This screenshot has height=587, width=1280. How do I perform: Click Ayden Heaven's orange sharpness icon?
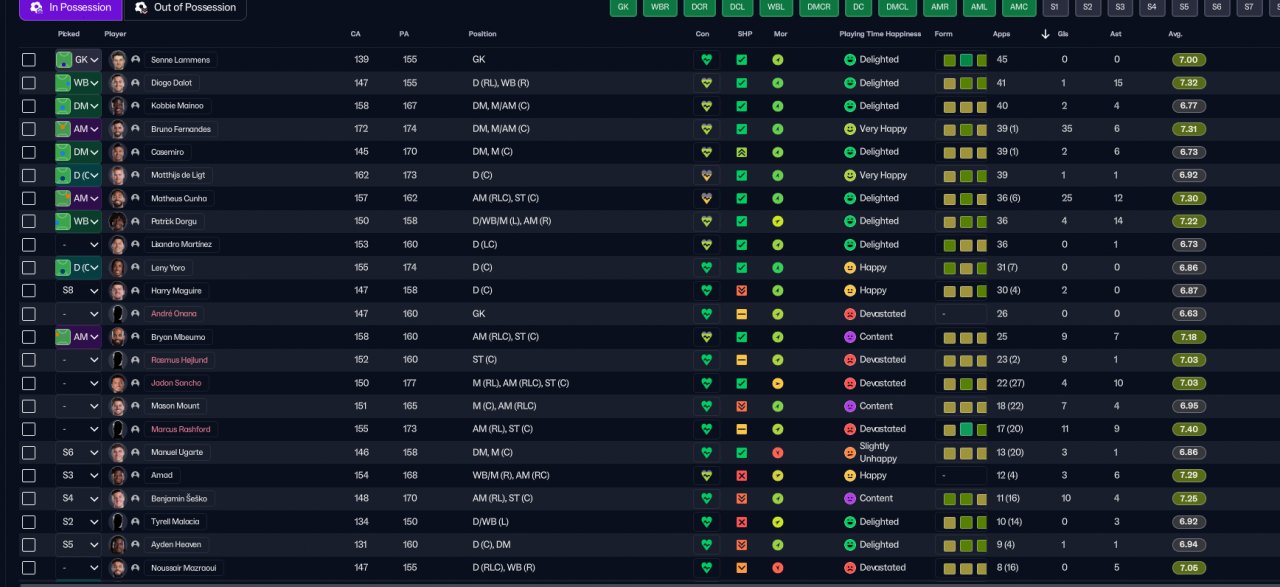pos(741,545)
